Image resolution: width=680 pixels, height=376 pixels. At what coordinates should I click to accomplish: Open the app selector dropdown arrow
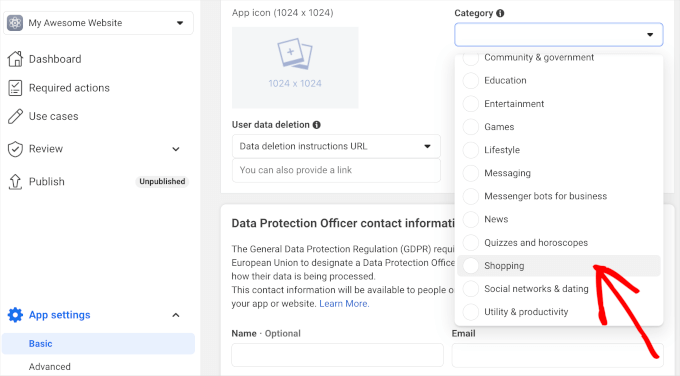pyautogui.click(x=180, y=23)
